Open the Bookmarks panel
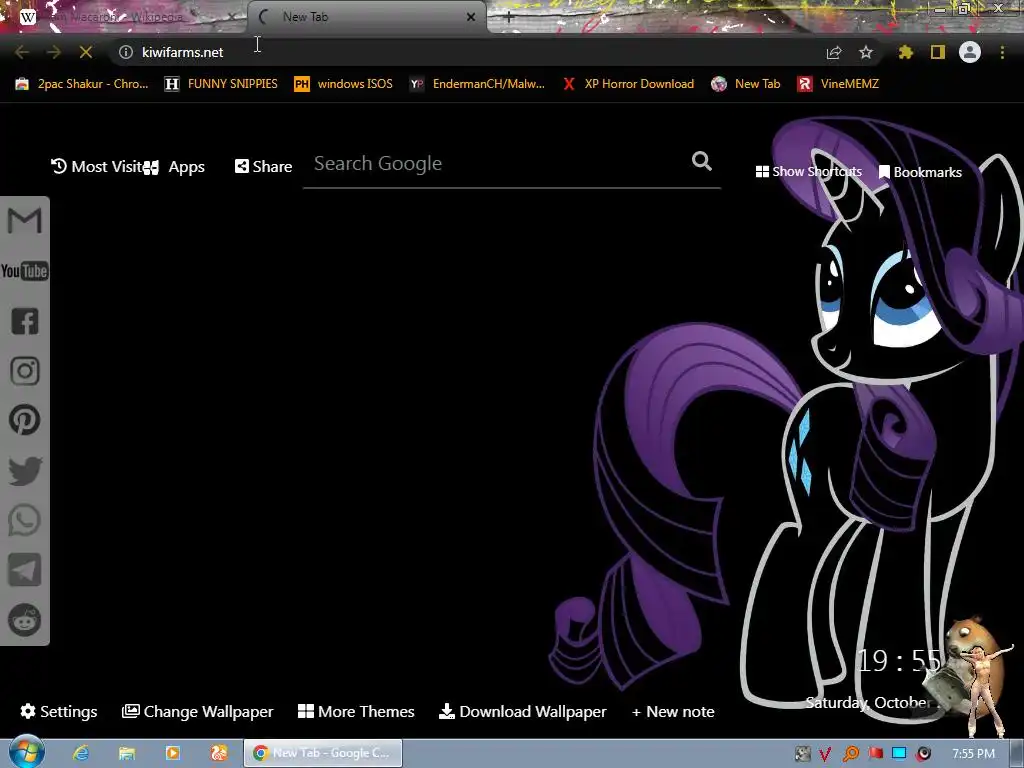The height and width of the screenshot is (768, 1024). tap(920, 172)
